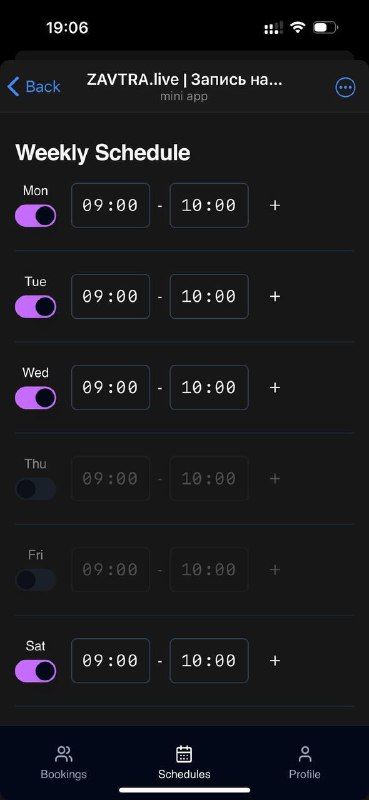Open Monday start time 09:00 picker
This screenshot has width=369, height=800.
110,205
